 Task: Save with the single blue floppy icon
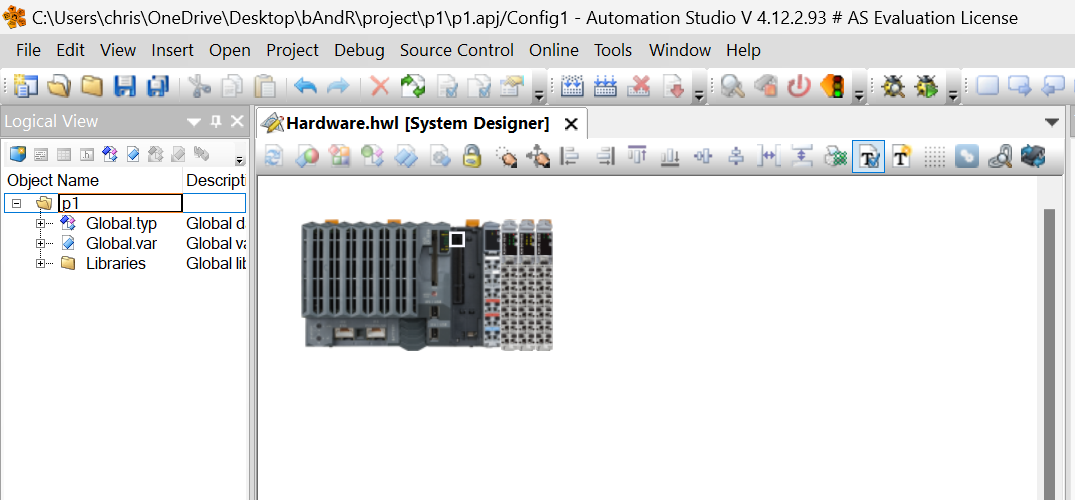pos(125,86)
